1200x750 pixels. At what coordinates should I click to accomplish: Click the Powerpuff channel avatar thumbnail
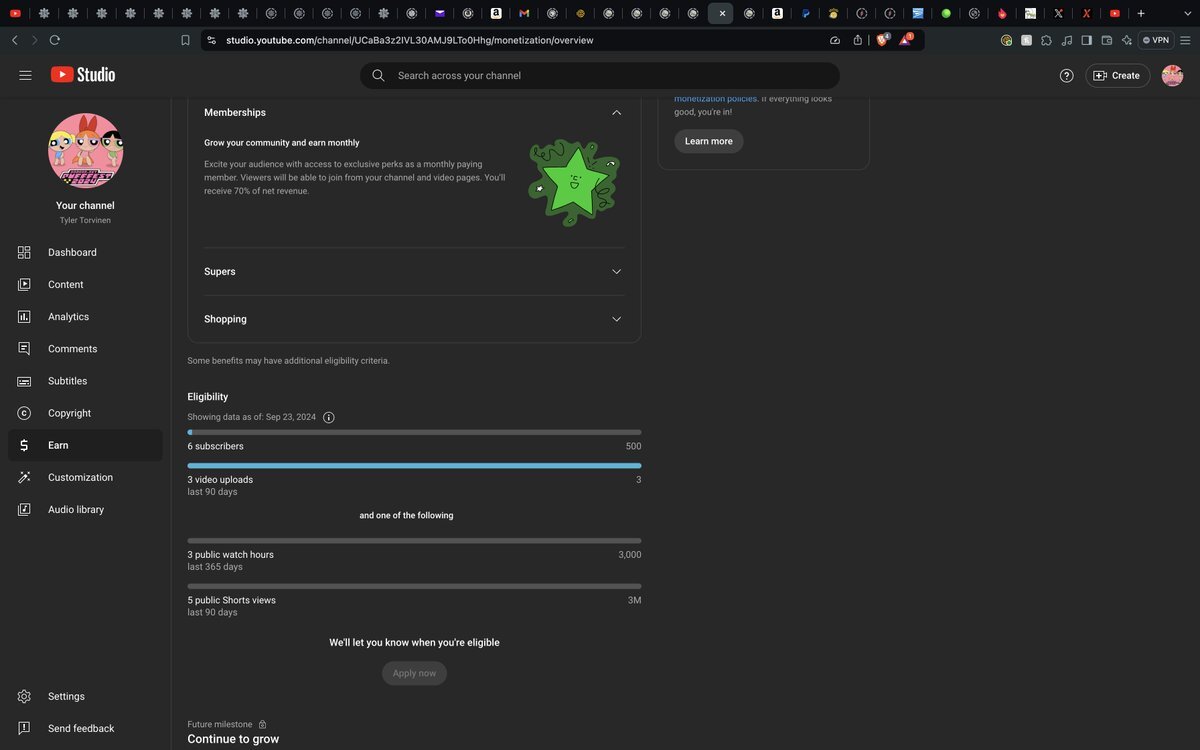coord(85,150)
